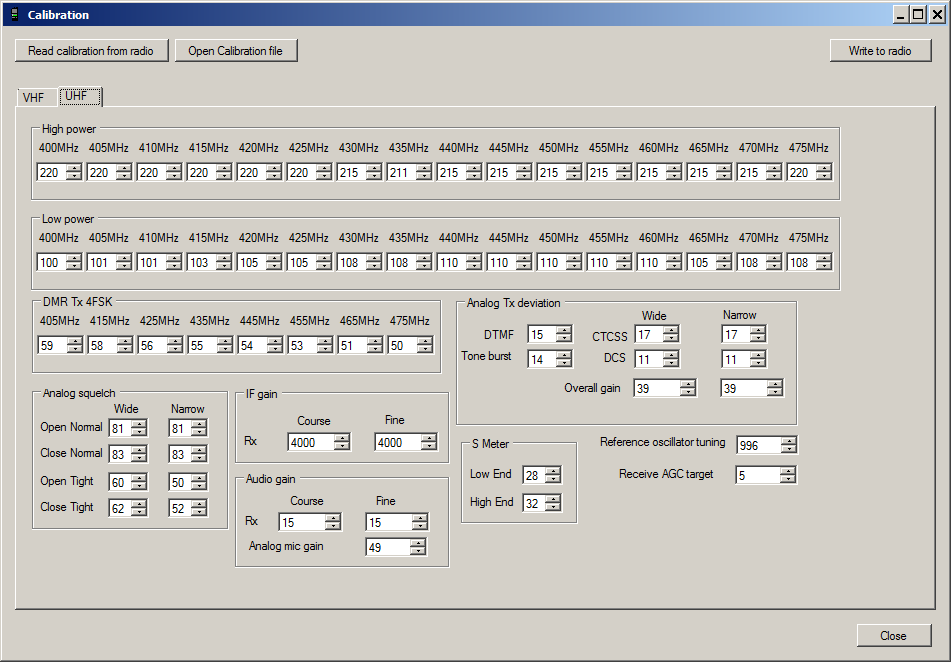
Task: Click 'Read calibration from radio' button
Action: point(91,51)
